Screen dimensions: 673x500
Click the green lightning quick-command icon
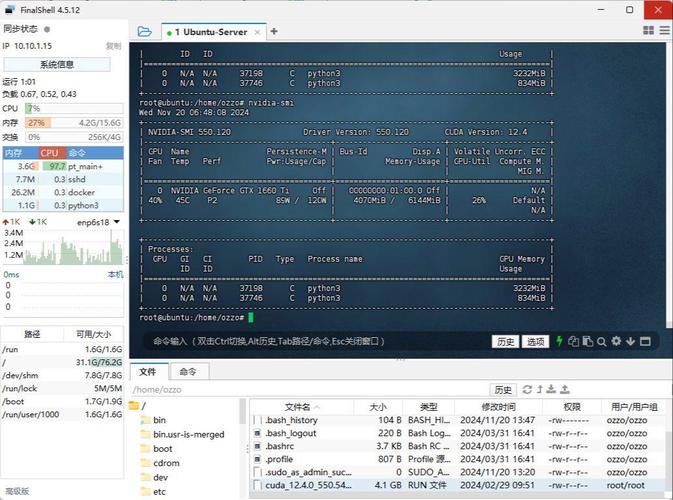pyautogui.click(x=559, y=341)
